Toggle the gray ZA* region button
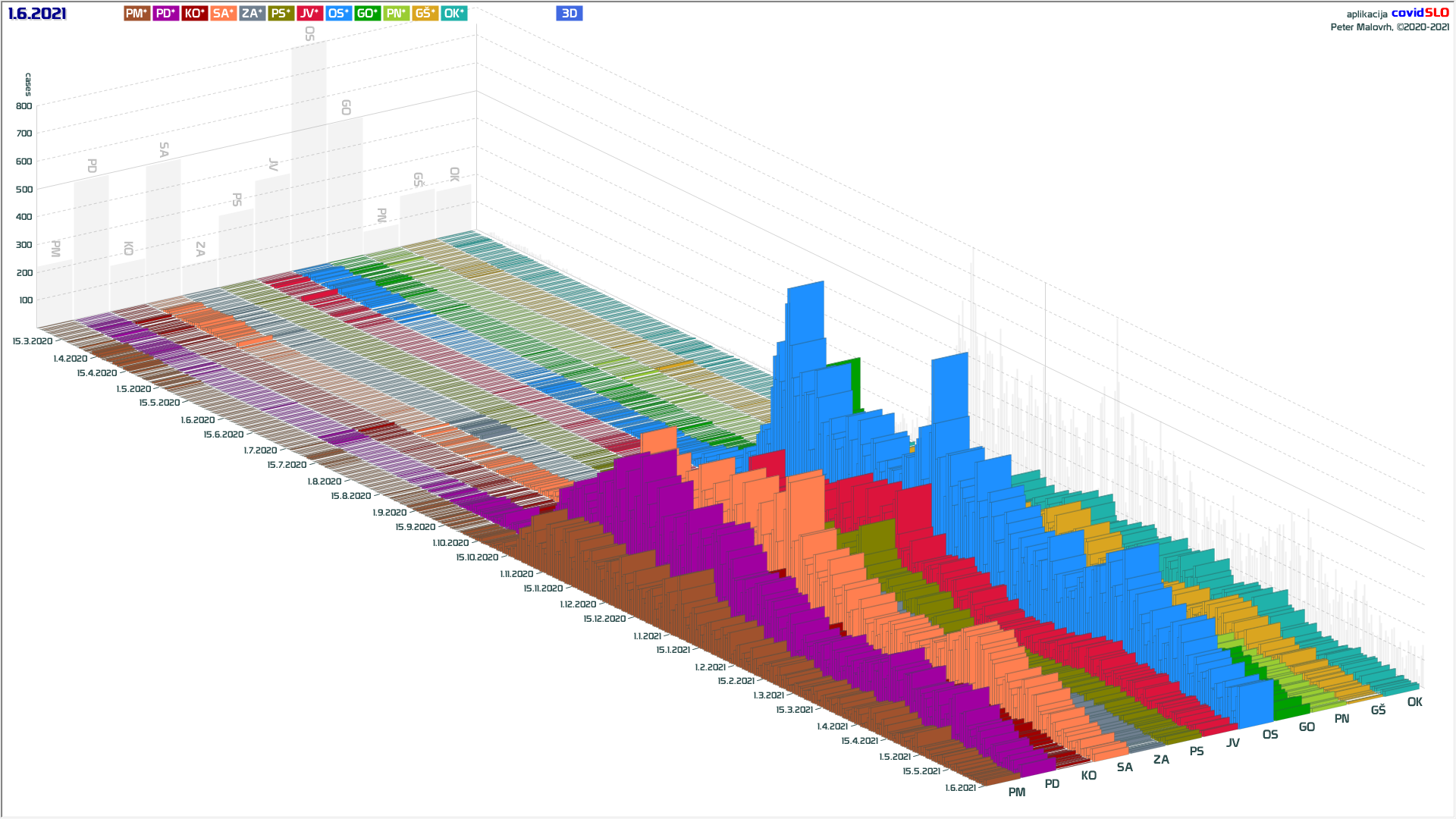Viewport: 1456px width, 819px height. coord(253,14)
